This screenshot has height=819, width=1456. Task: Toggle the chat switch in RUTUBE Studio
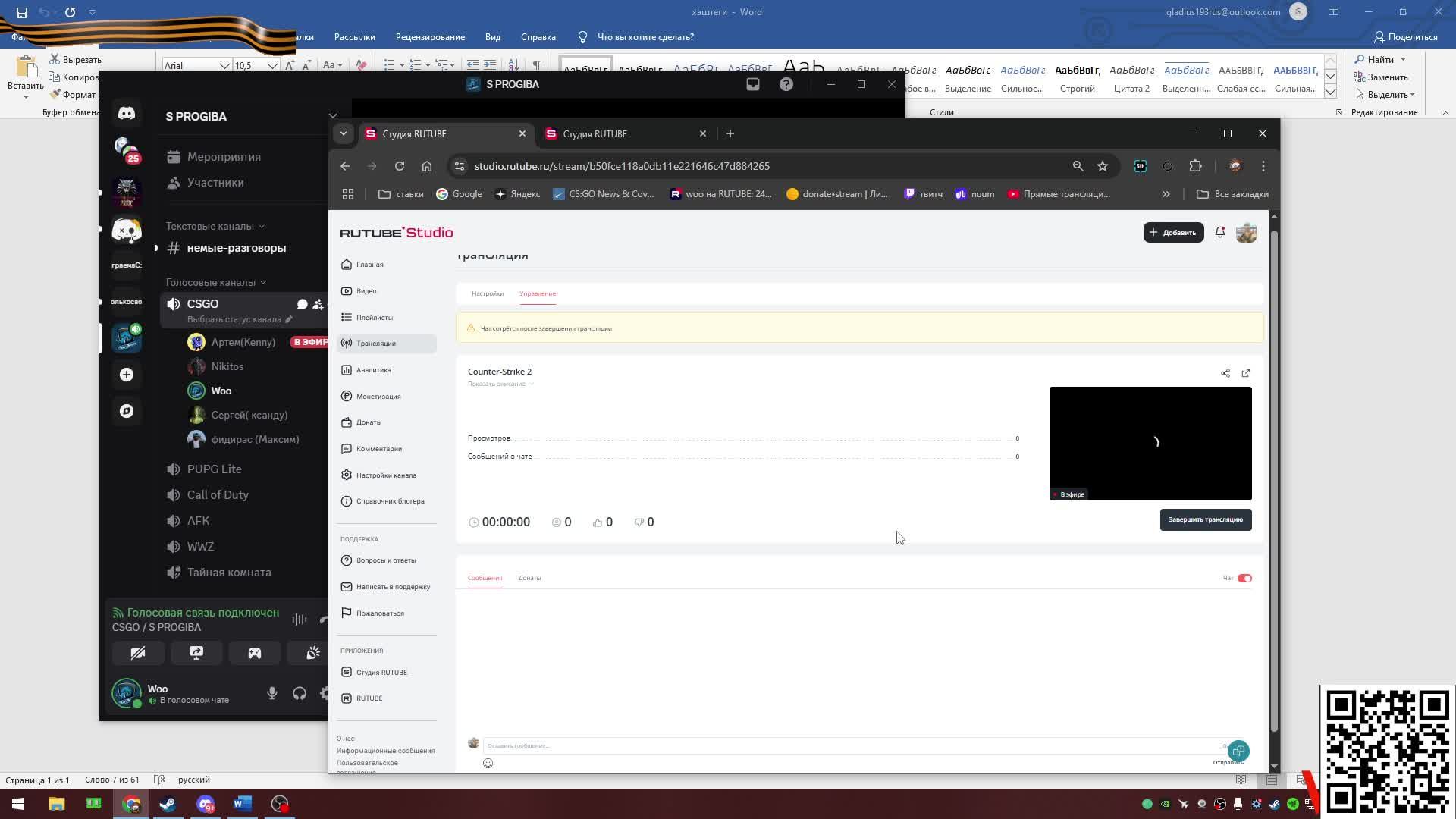click(1244, 578)
